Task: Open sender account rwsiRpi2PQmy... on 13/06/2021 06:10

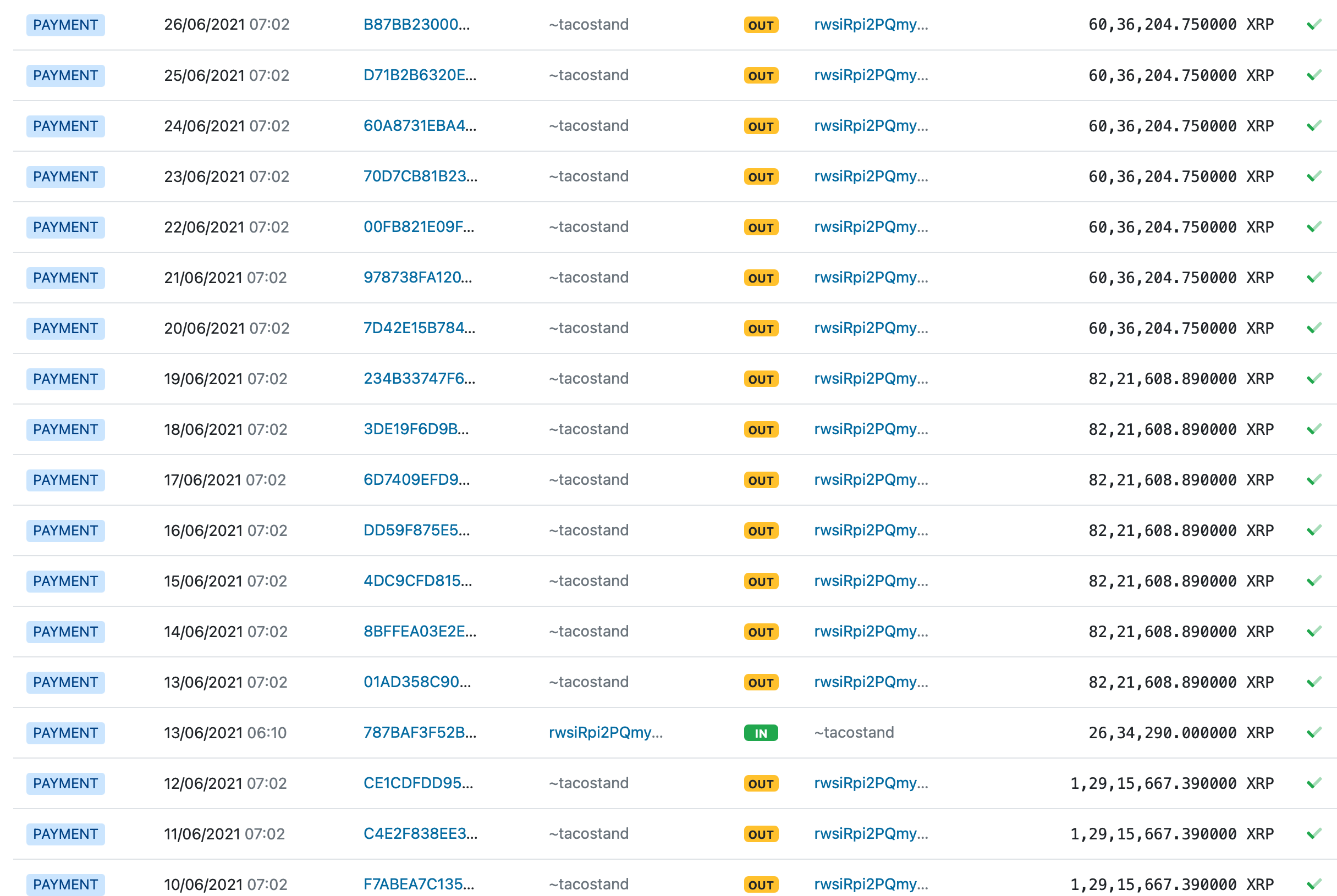Action: 606,733
